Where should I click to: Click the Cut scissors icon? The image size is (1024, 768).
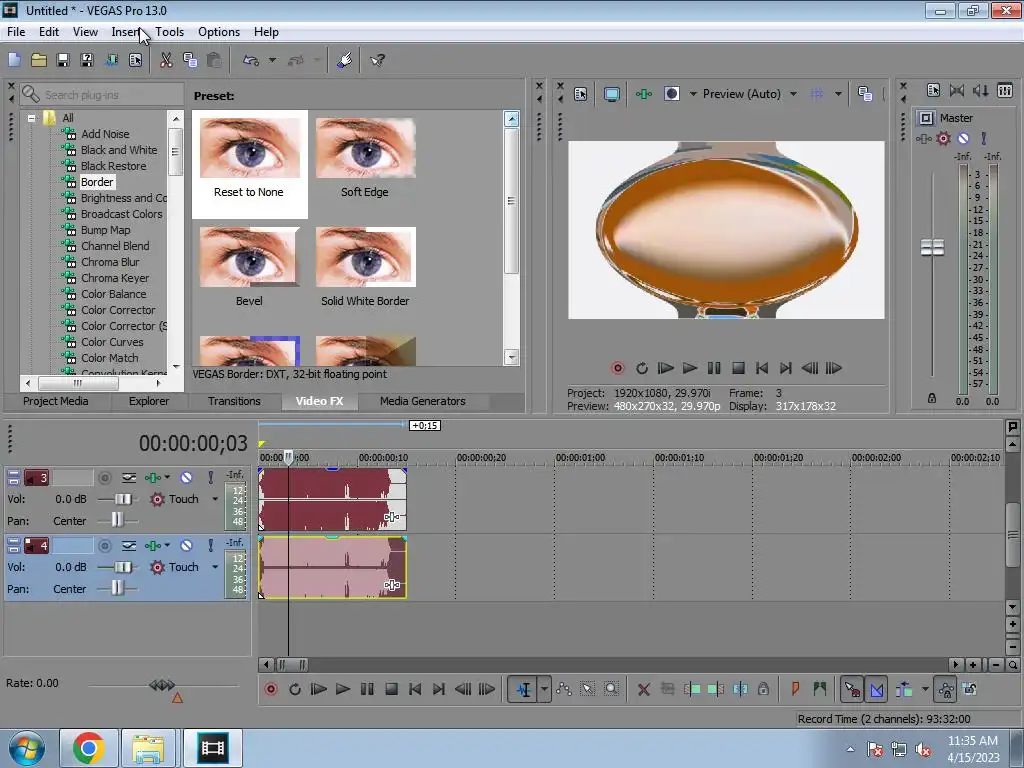(167, 60)
